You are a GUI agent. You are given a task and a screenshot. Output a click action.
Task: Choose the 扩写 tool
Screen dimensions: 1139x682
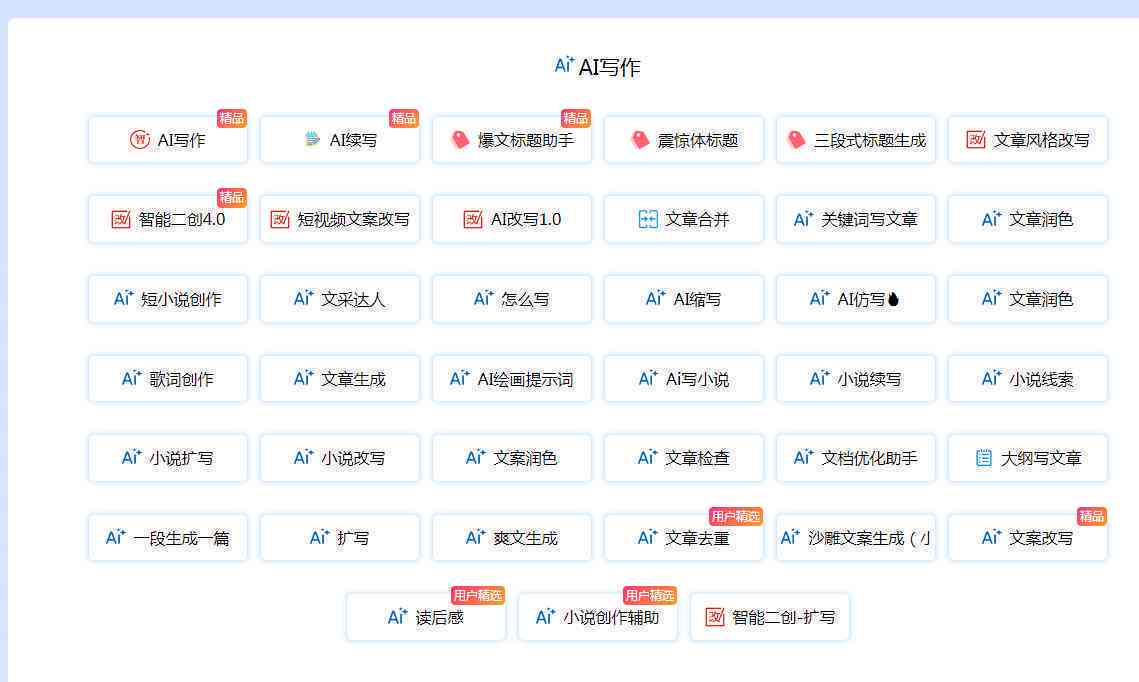coord(340,537)
